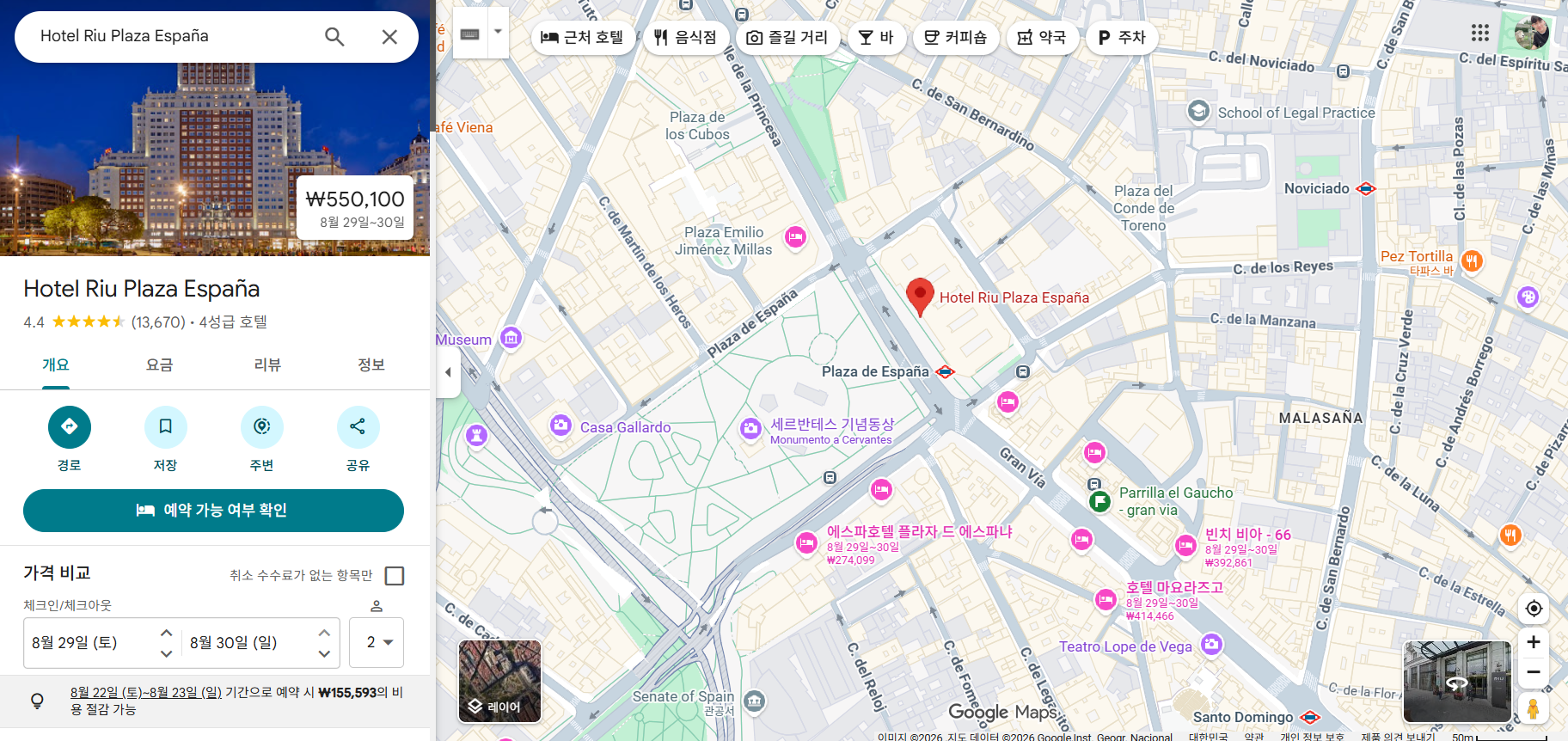Select the Museum marker icon
The width and height of the screenshot is (1568, 741).
click(x=511, y=338)
